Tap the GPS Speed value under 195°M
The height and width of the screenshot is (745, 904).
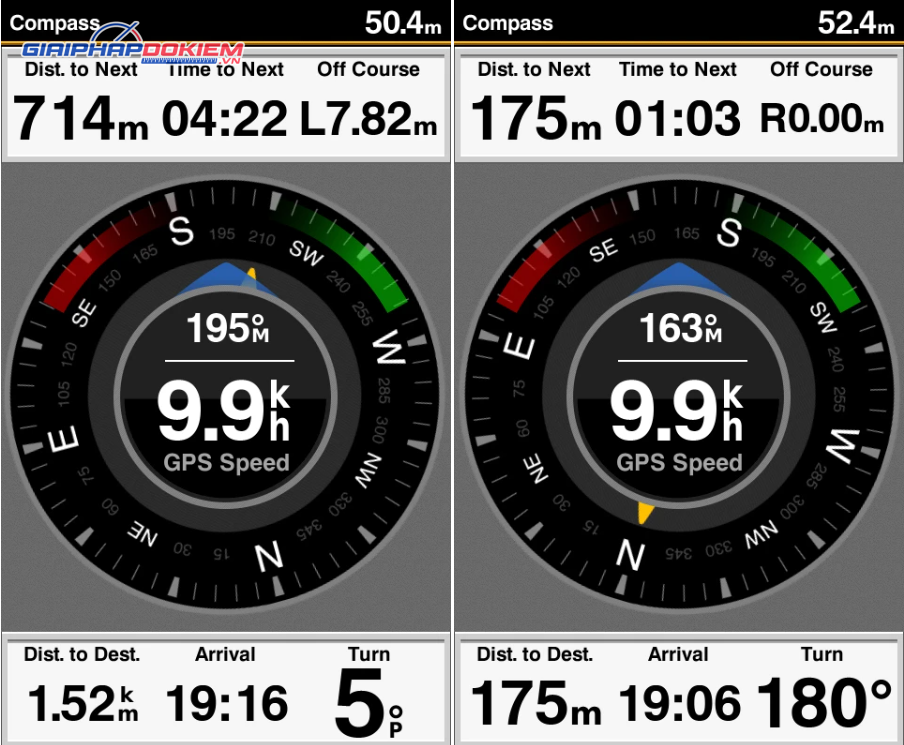[224, 411]
